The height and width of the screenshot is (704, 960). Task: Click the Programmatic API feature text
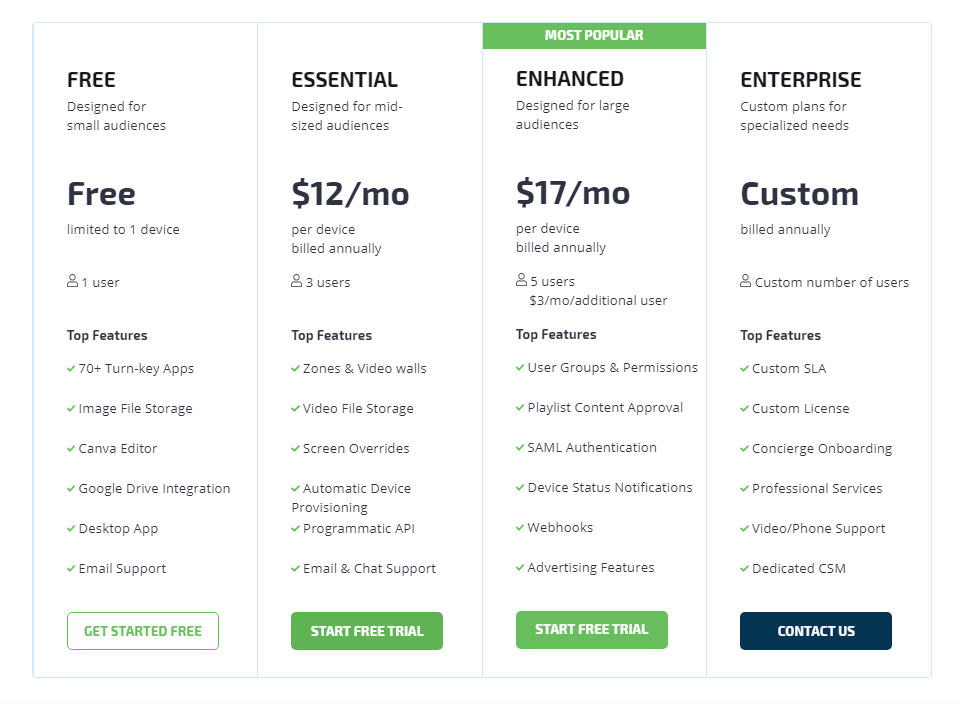point(358,528)
